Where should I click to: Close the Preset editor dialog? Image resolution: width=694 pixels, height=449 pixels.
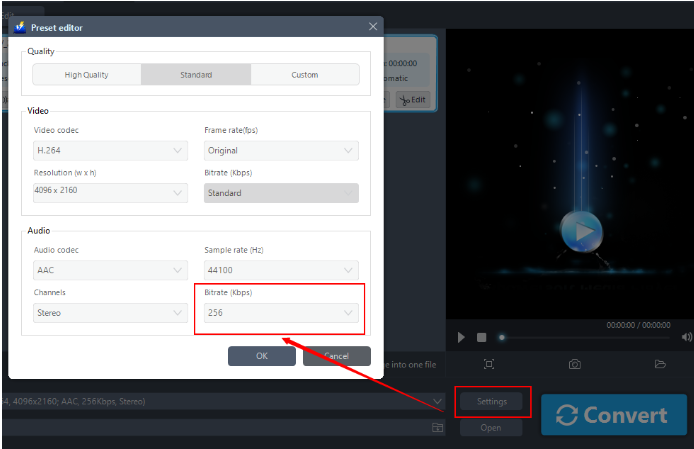tap(373, 27)
